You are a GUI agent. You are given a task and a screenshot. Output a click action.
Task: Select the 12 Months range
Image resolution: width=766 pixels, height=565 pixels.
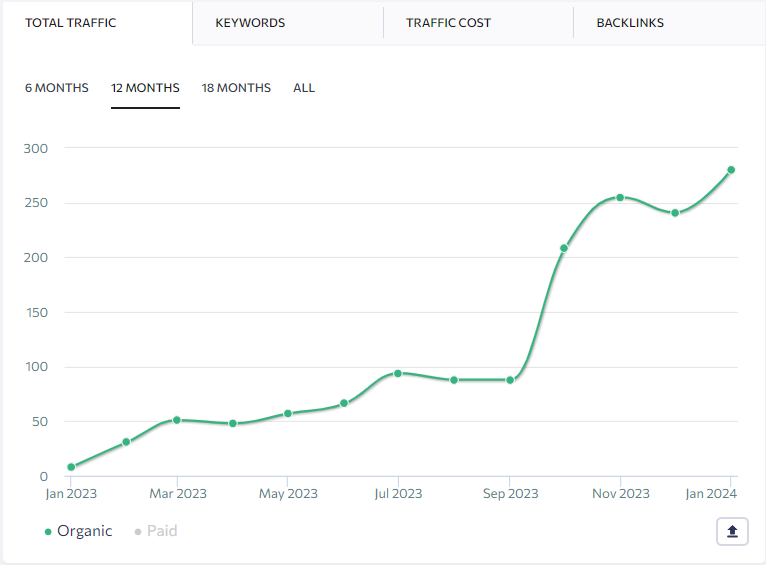145,88
